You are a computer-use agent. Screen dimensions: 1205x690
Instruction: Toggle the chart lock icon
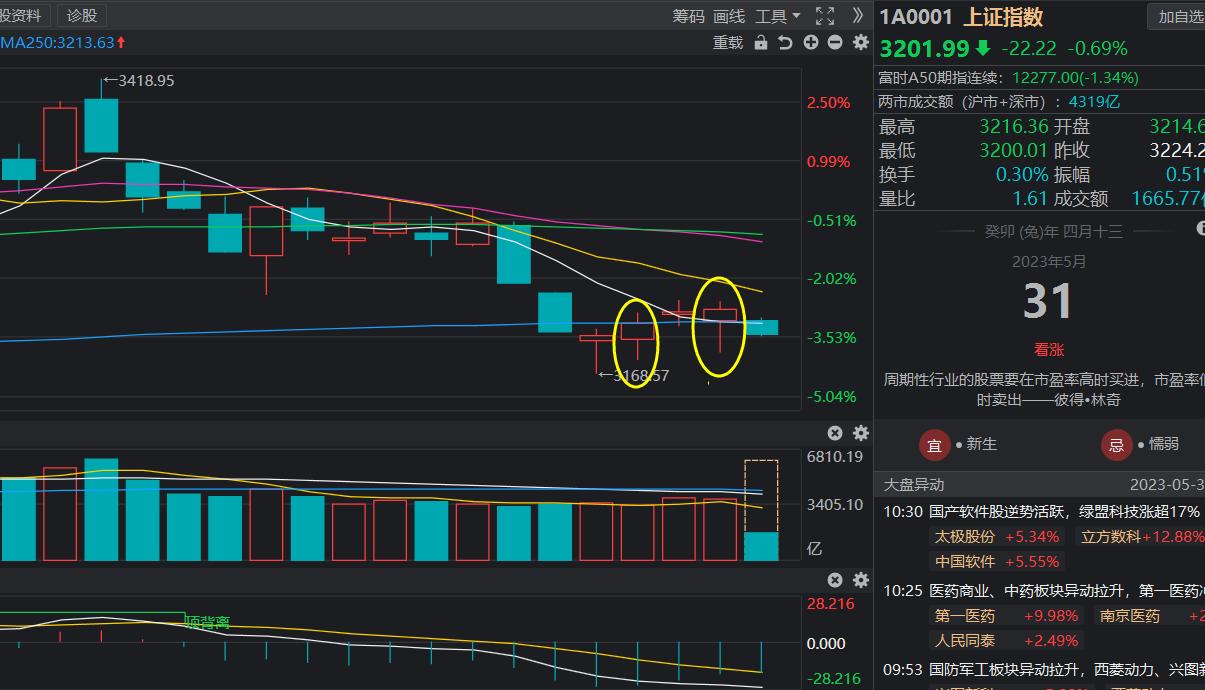click(x=761, y=42)
